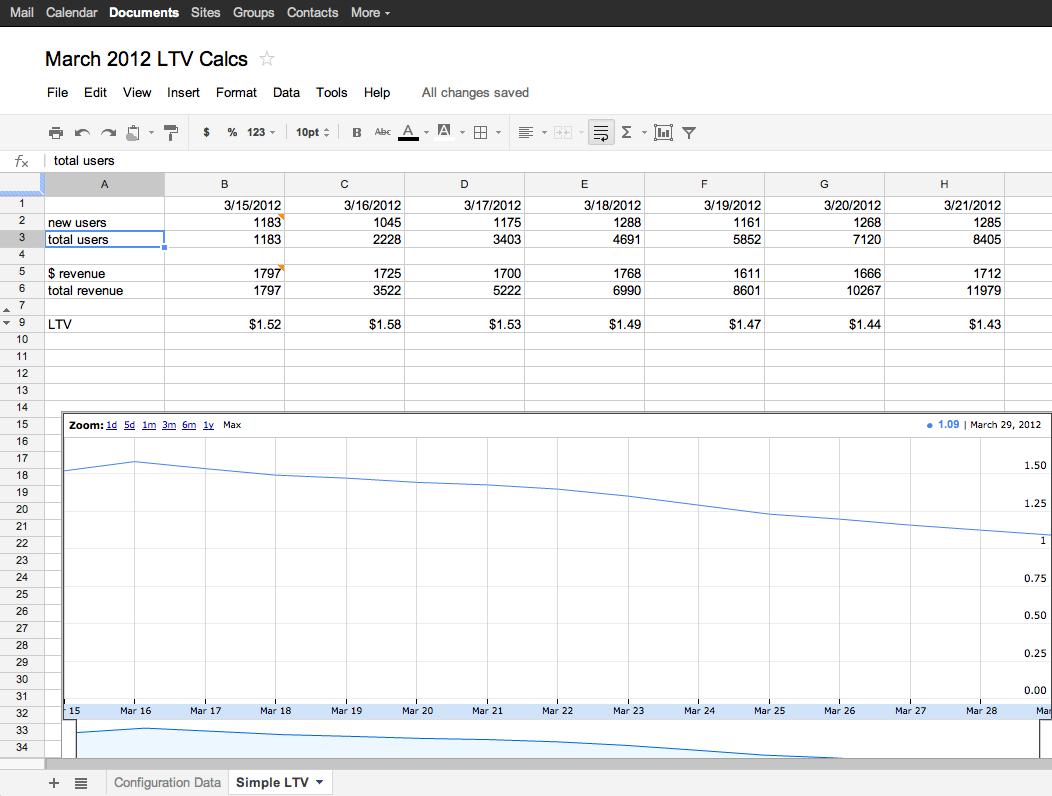Click the Add sheet plus icon

coord(54,783)
